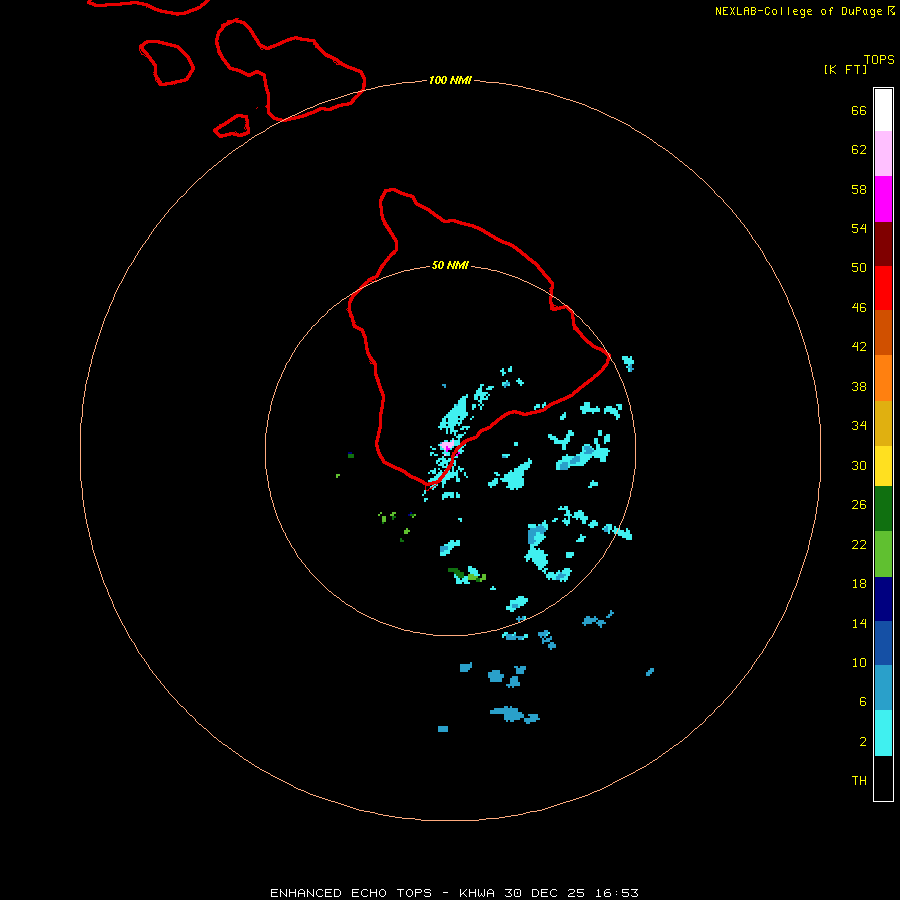Viewport: 900px width, 900px height.
Task: Click the legend value 14
Action: coord(859,623)
